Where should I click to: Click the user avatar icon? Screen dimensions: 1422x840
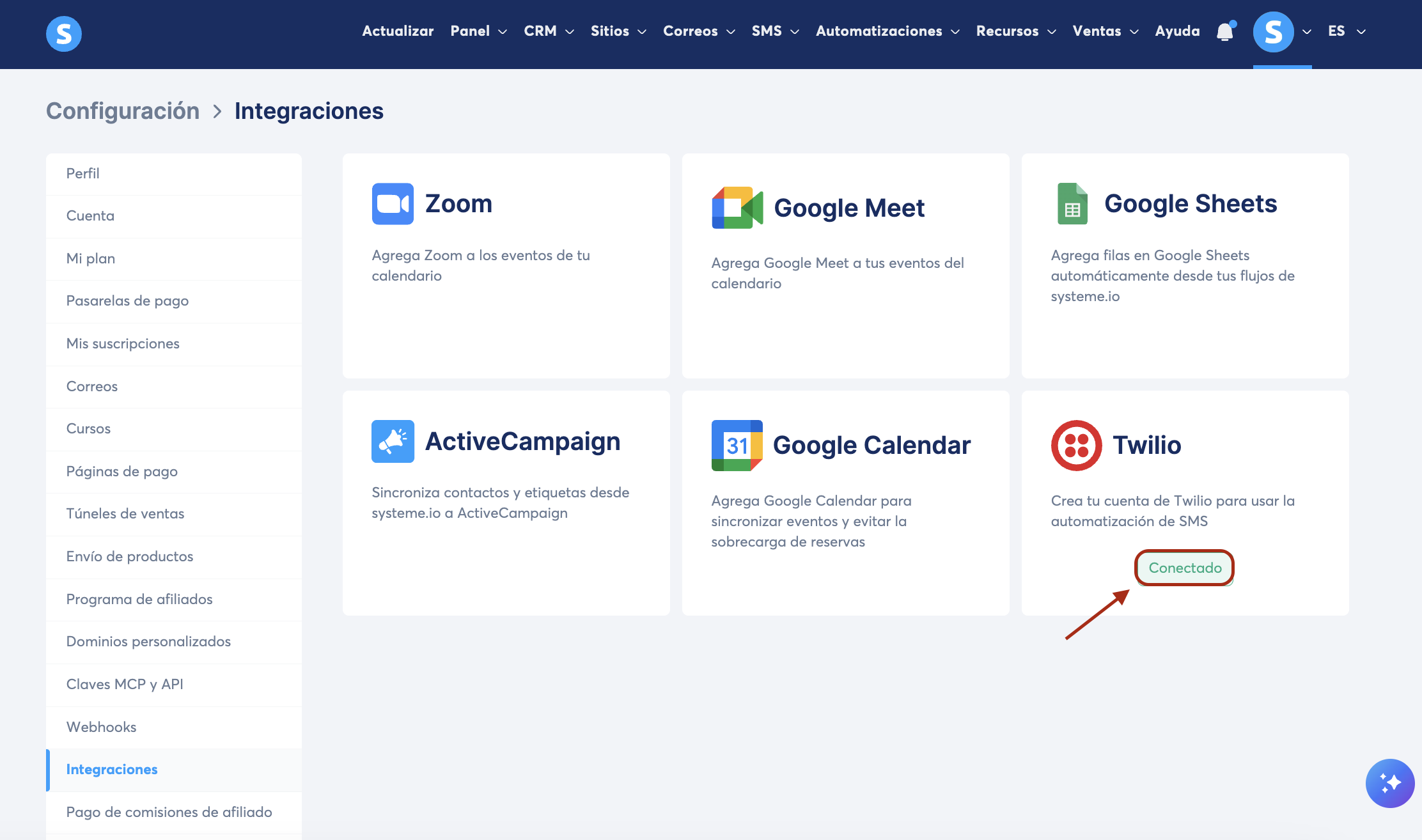1273,31
